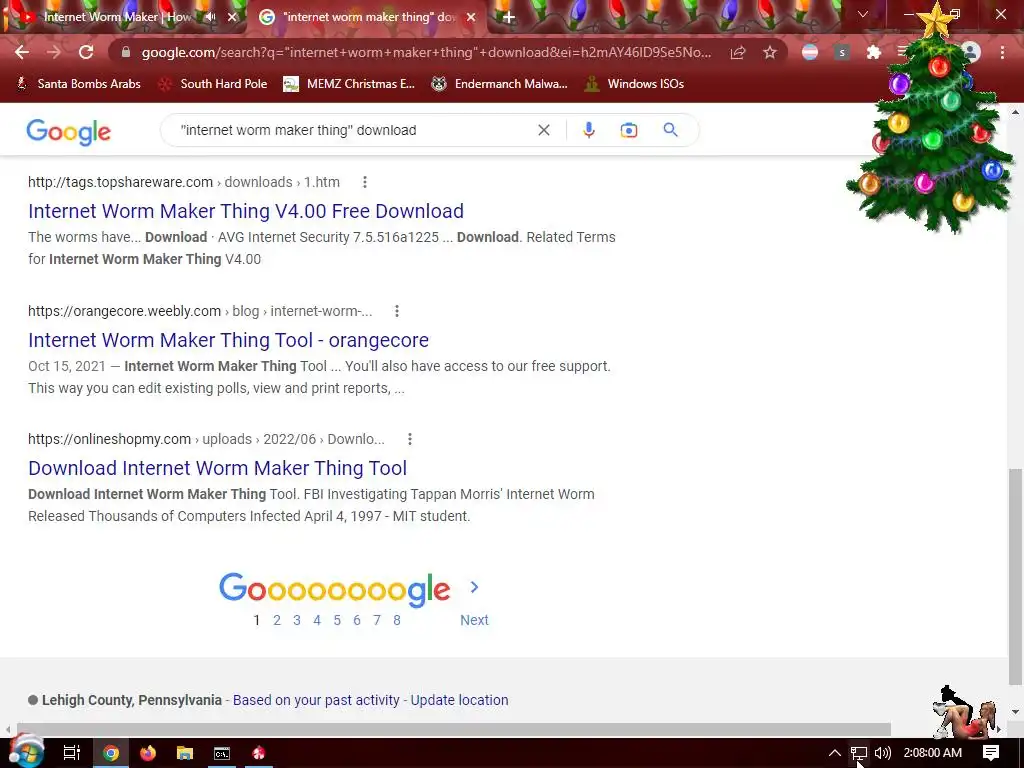The height and width of the screenshot is (768, 1024).
Task: Go to the Google home logo
Action: (x=69, y=131)
